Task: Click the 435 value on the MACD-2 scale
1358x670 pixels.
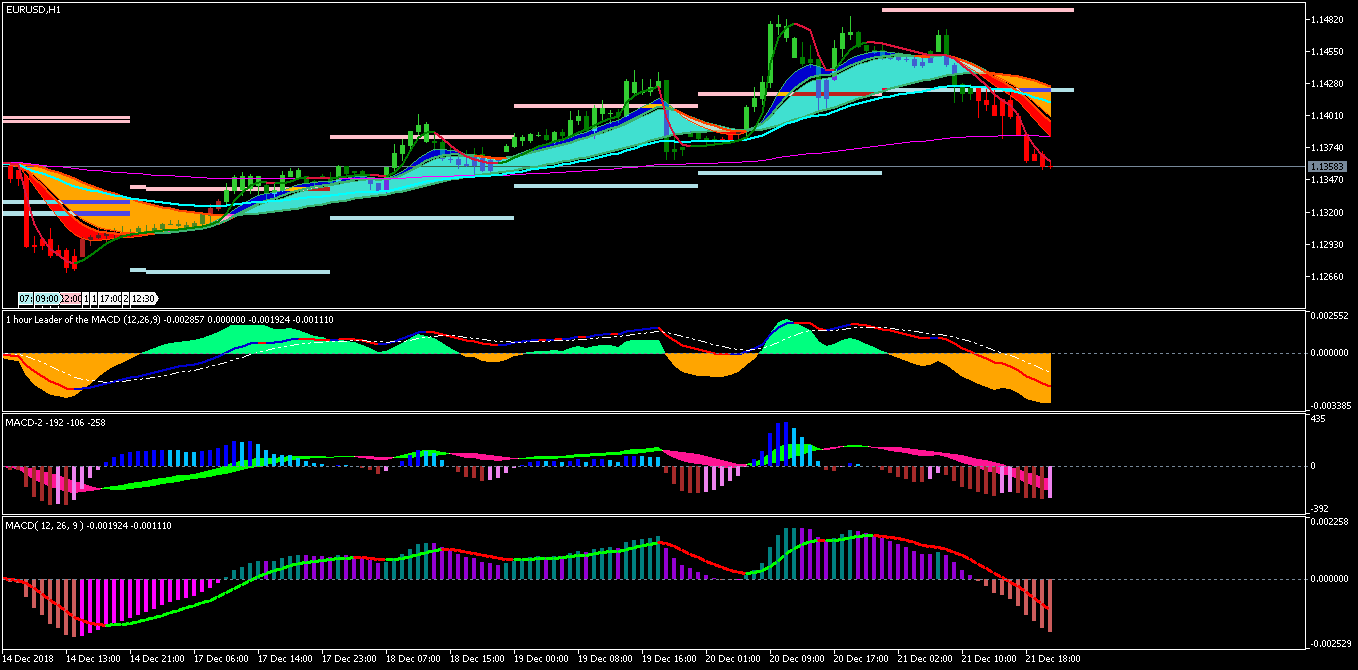Action: point(1319,419)
